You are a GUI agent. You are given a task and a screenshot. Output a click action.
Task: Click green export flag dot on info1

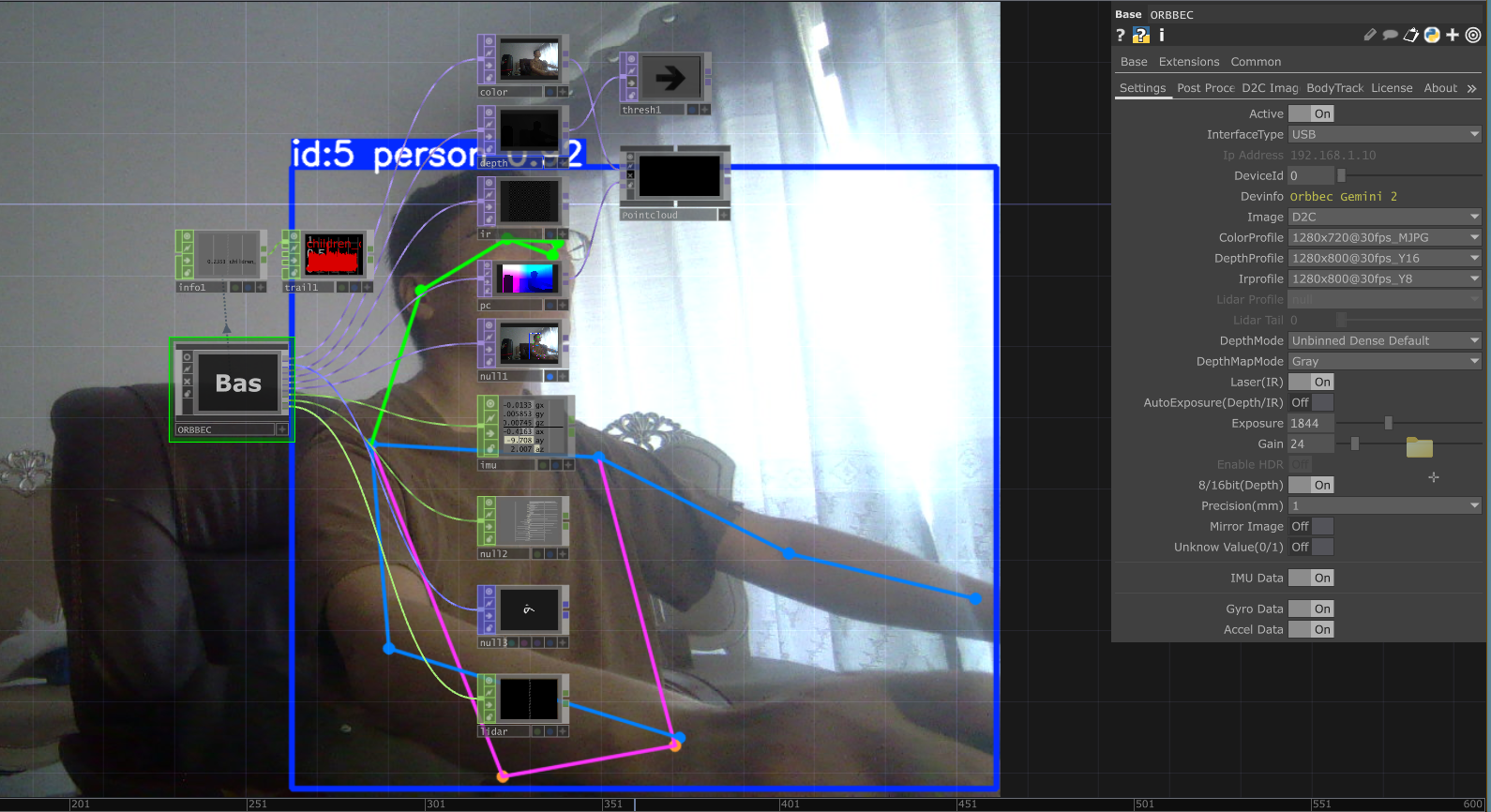pos(236,287)
